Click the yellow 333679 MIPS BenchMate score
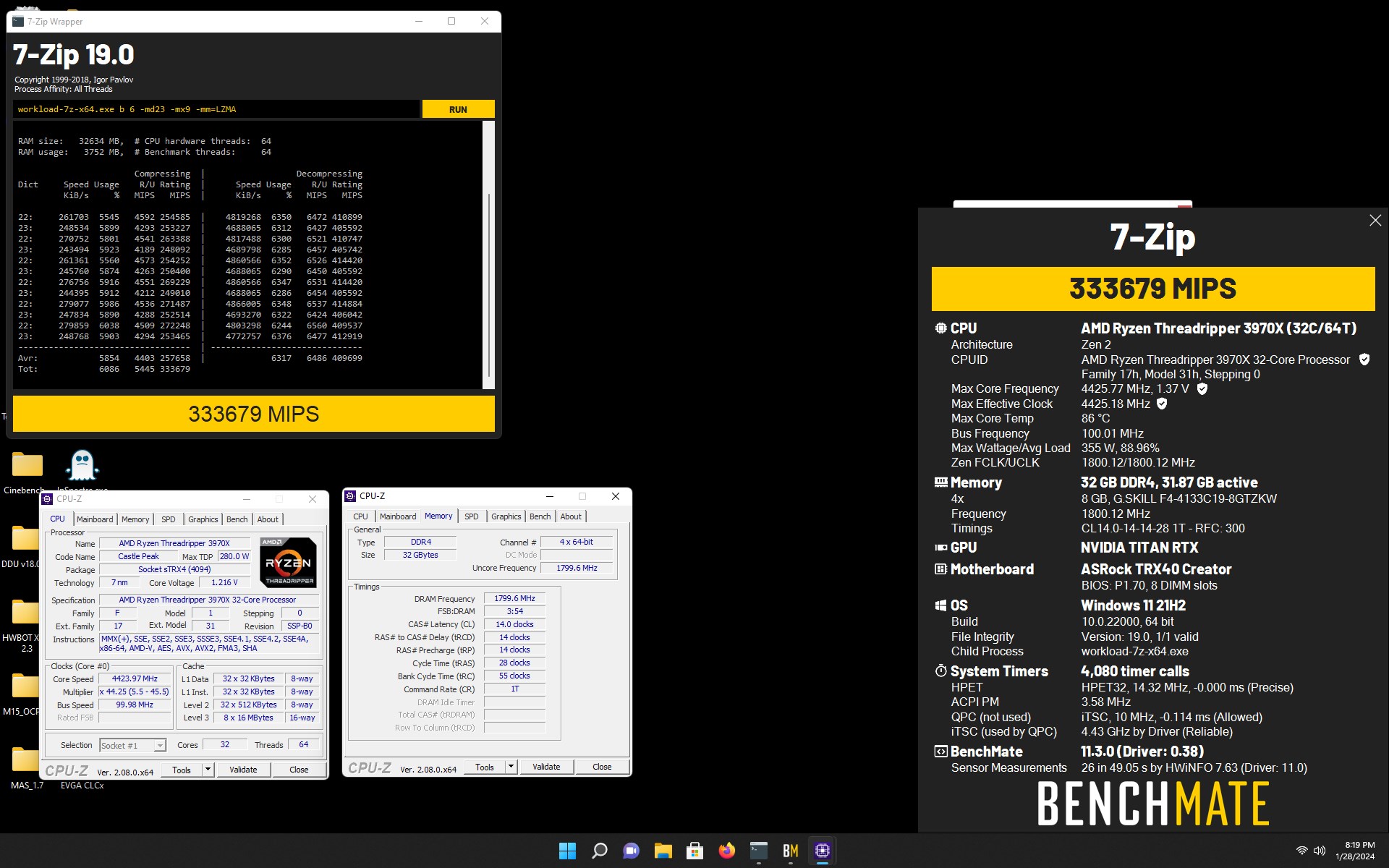1389x868 pixels. click(x=1153, y=289)
